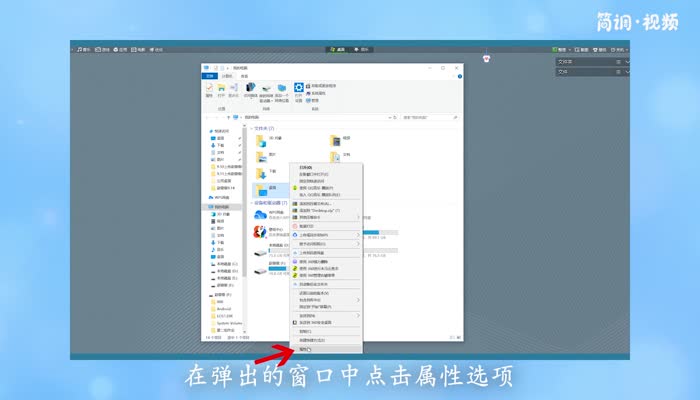Click the Up arrow navigation button
Viewport: 700px width, 400px height.
coord(228,117)
